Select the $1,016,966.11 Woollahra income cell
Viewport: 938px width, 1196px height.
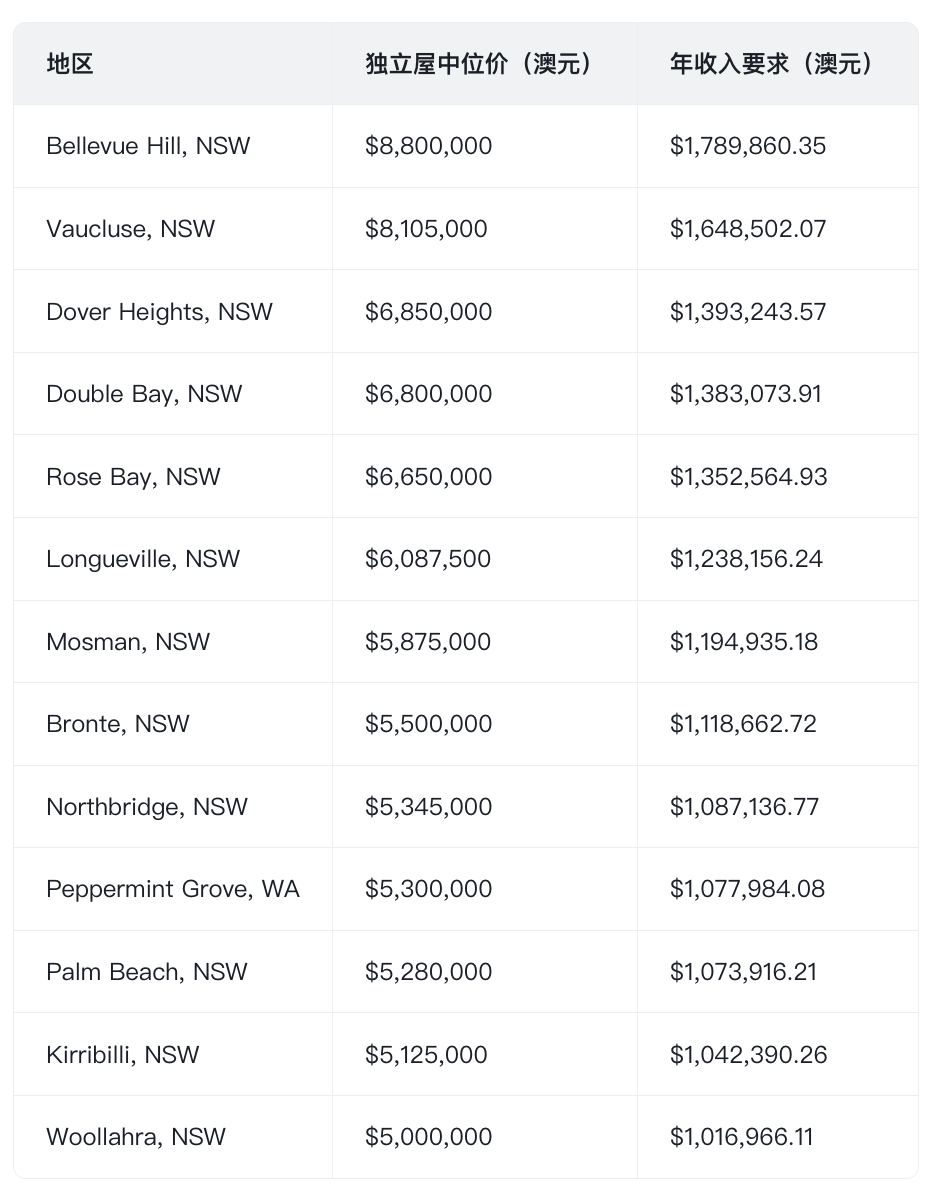click(741, 1137)
